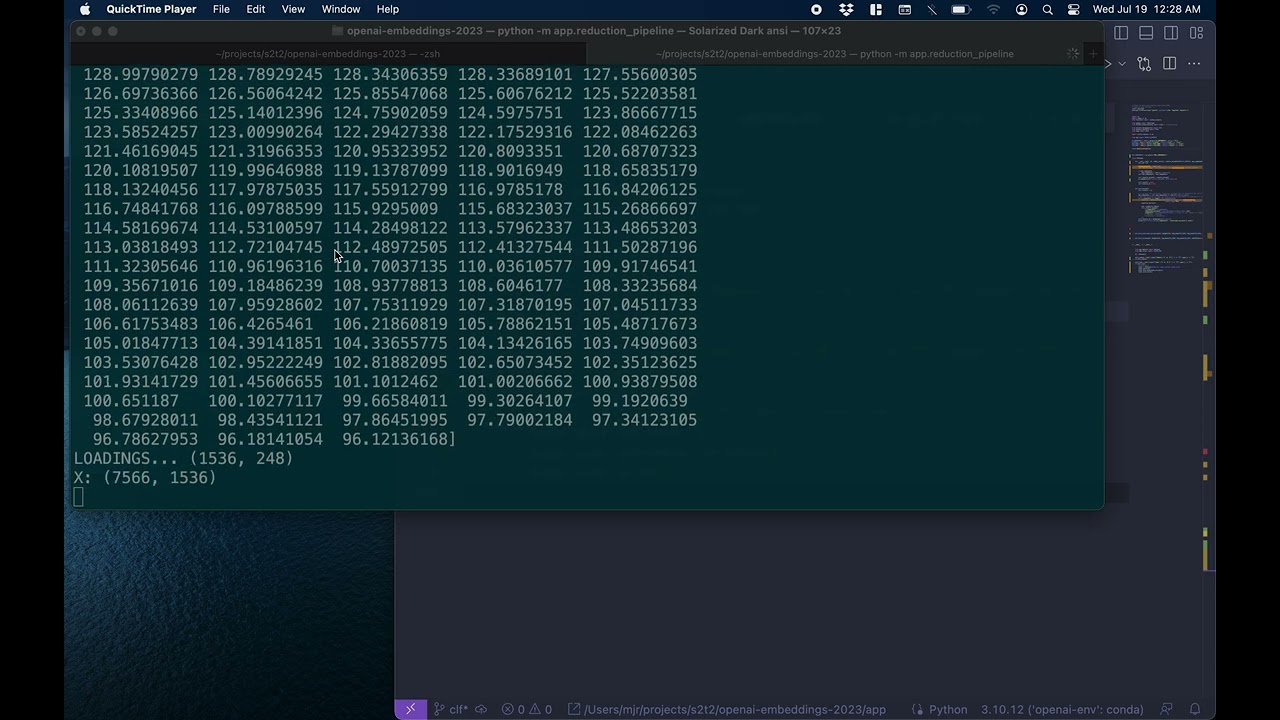The height and width of the screenshot is (720, 1280).
Task: Click the value 97.34123105 in terminal
Action: click(645, 420)
